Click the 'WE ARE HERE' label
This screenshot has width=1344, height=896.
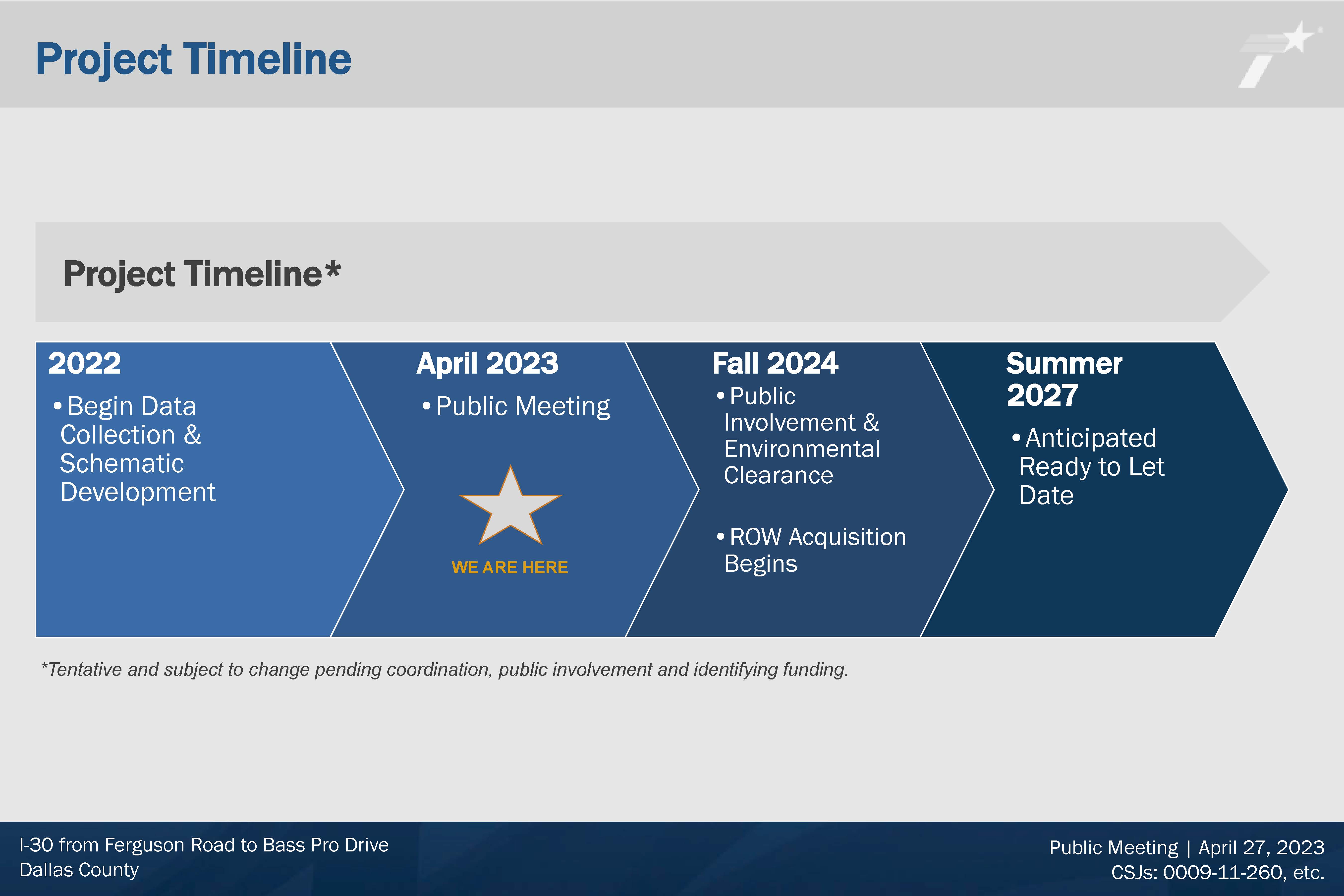pos(510,567)
